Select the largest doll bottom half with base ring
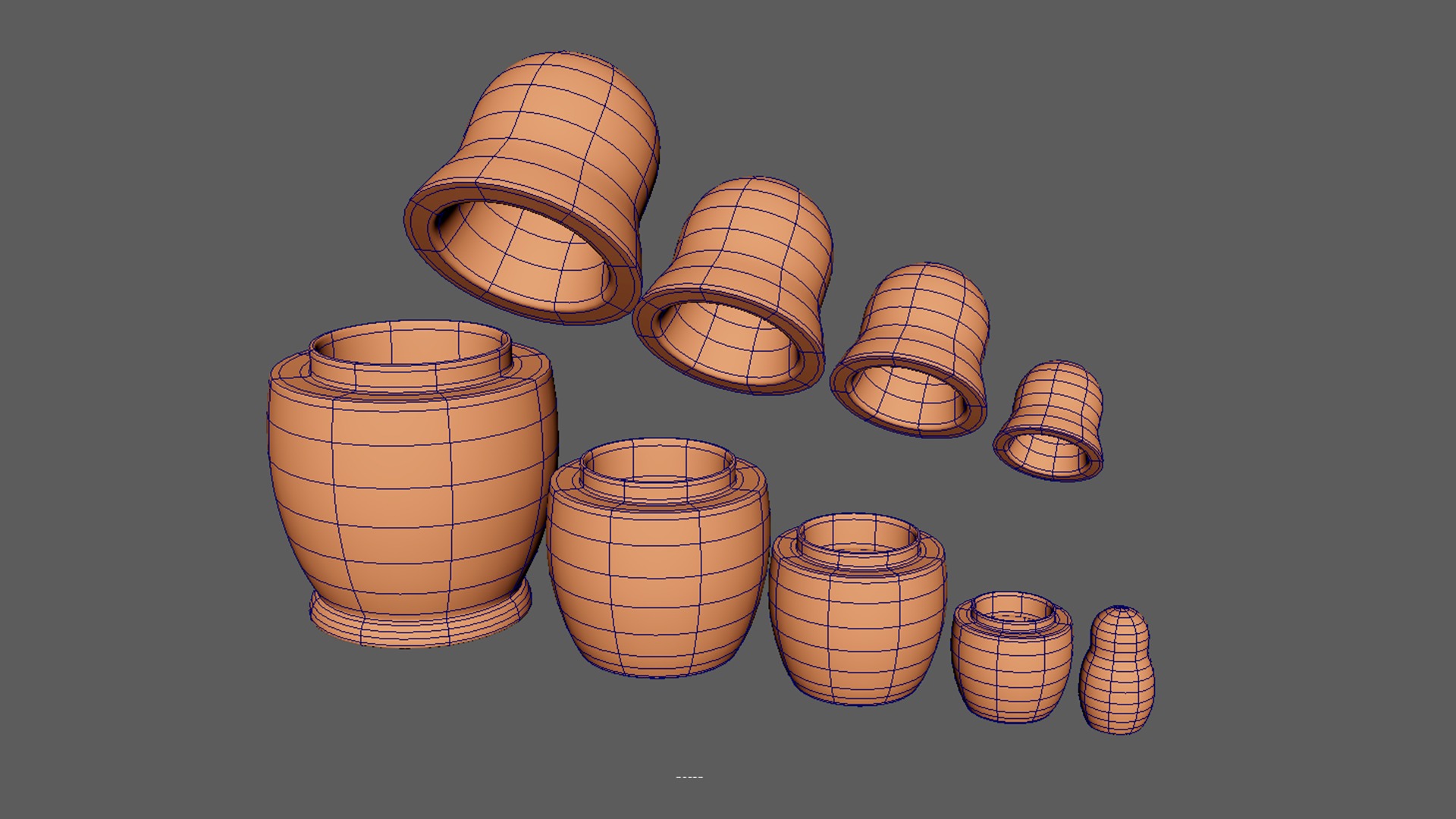Viewport: 1456px width, 819px height. click(412, 485)
